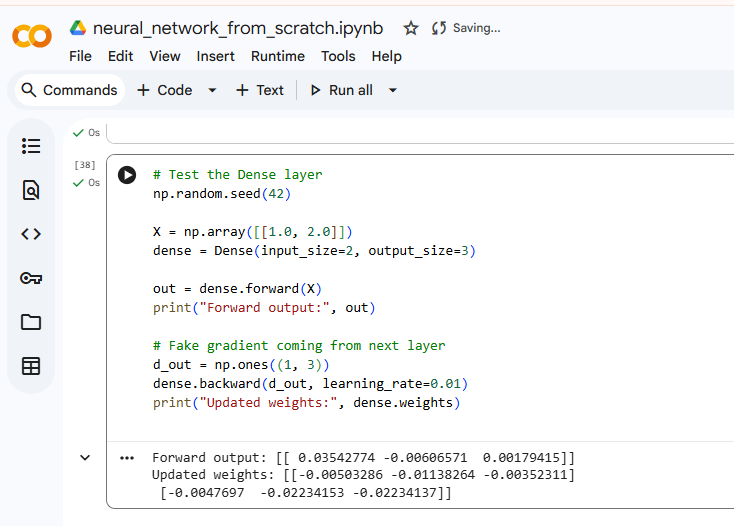The image size is (734, 526).
Task: Open the code snippets sidebar icon
Action: coord(31,234)
